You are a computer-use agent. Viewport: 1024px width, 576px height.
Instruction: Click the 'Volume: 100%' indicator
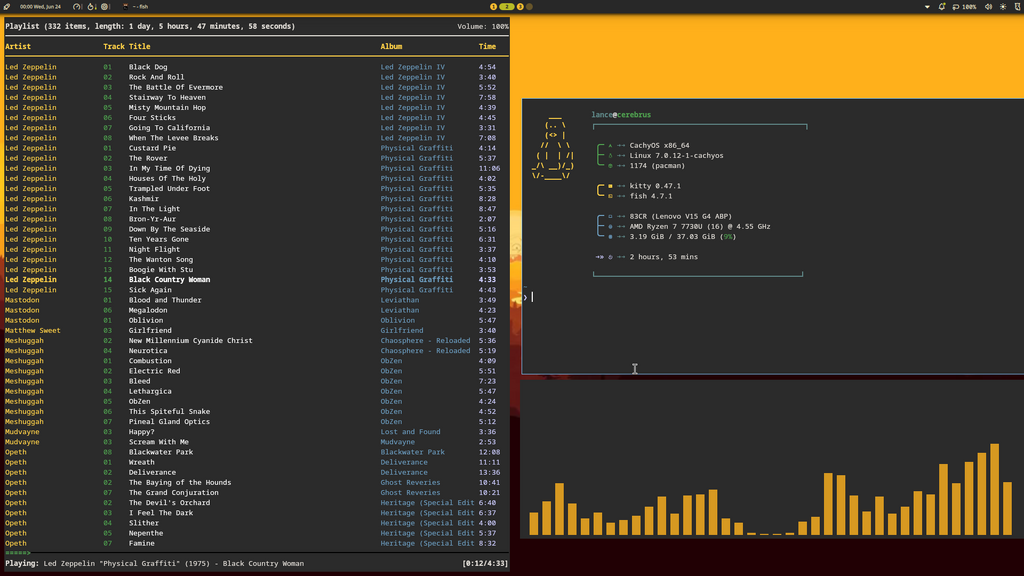pyautogui.click(x=483, y=26)
